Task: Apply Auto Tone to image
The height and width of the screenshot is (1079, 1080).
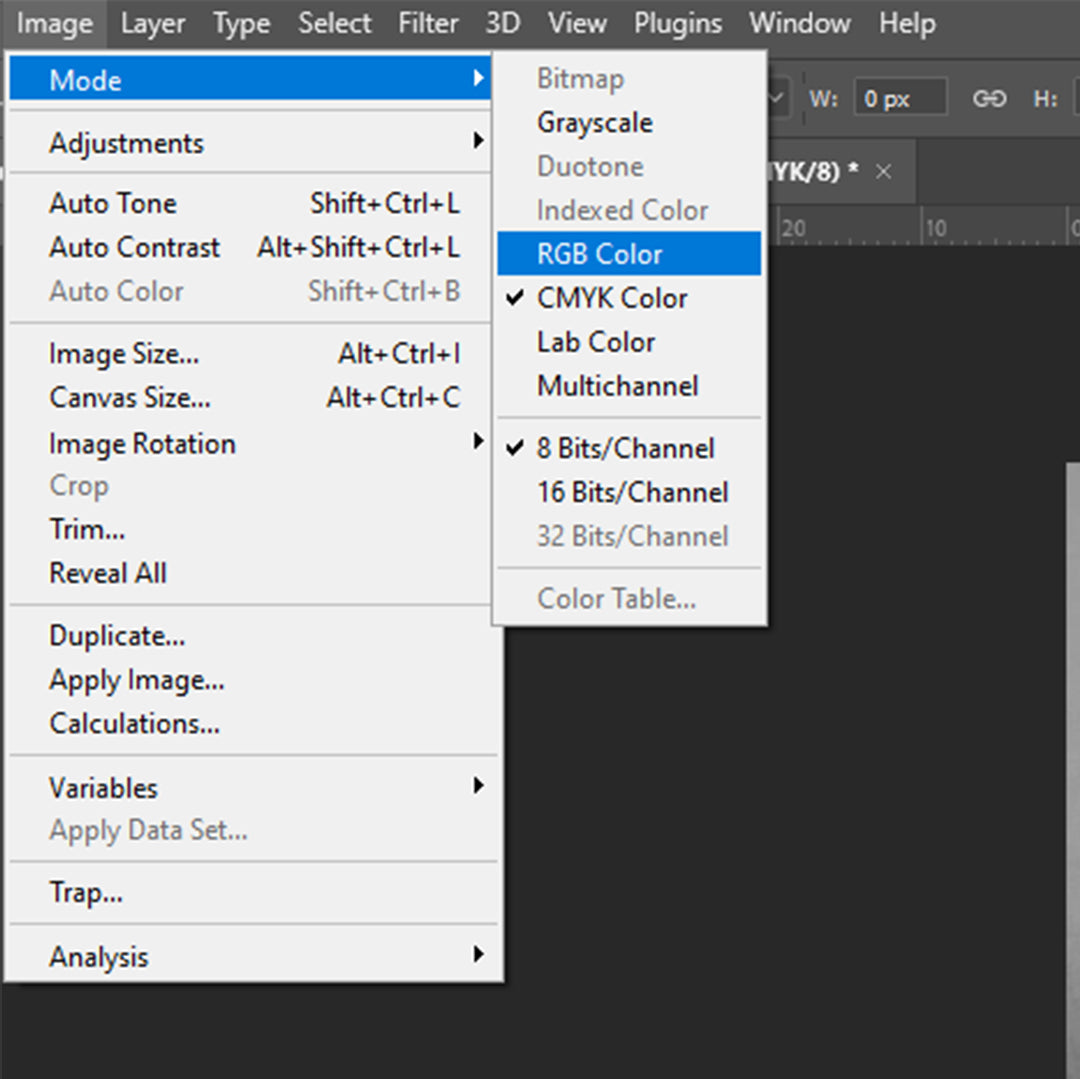Action: 113,203
